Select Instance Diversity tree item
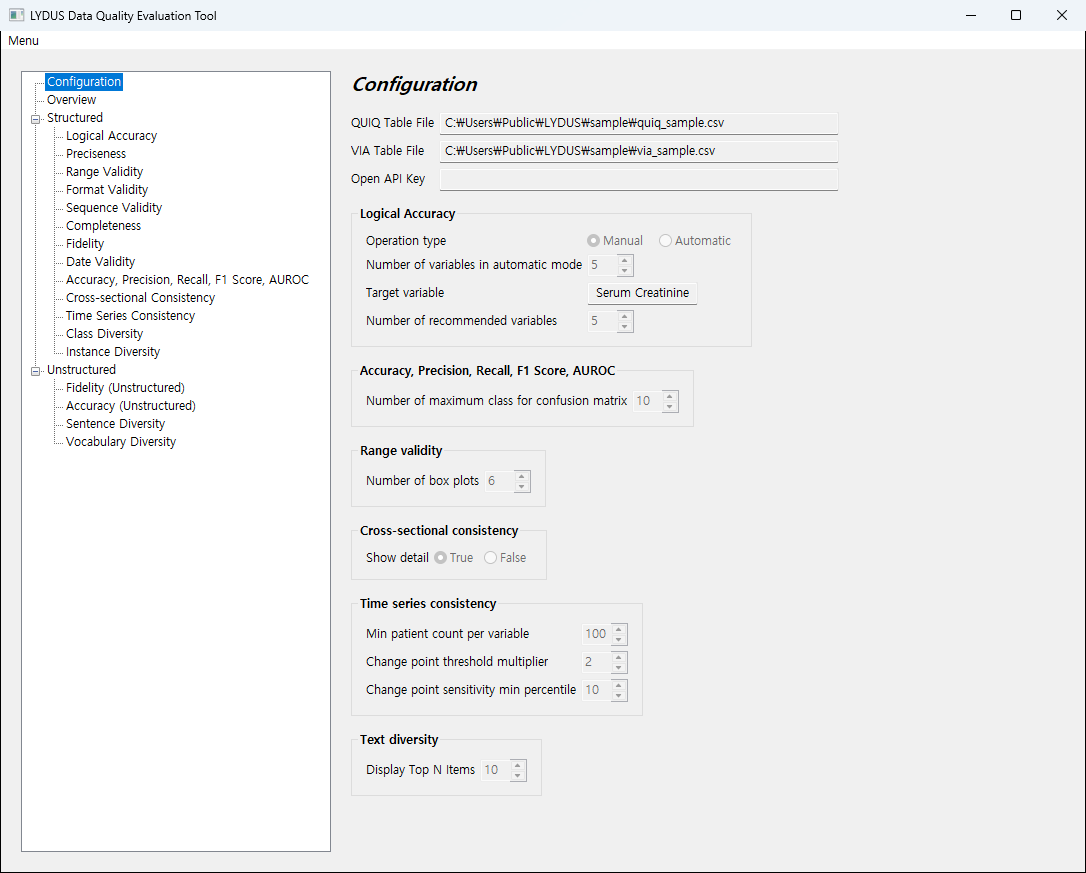The image size is (1086, 873). (x=113, y=352)
